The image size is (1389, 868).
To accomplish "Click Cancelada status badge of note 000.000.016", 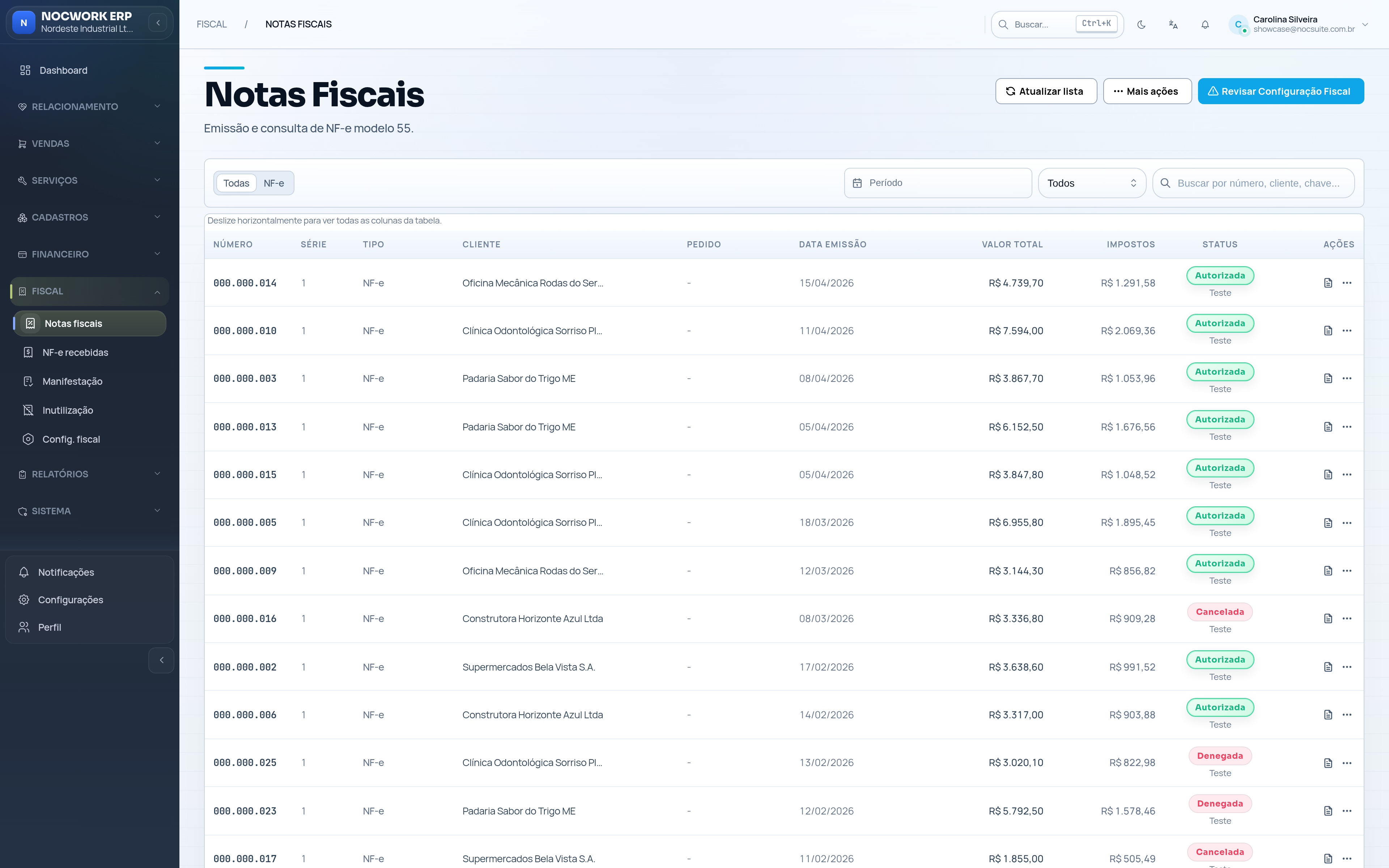I will coord(1220,612).
